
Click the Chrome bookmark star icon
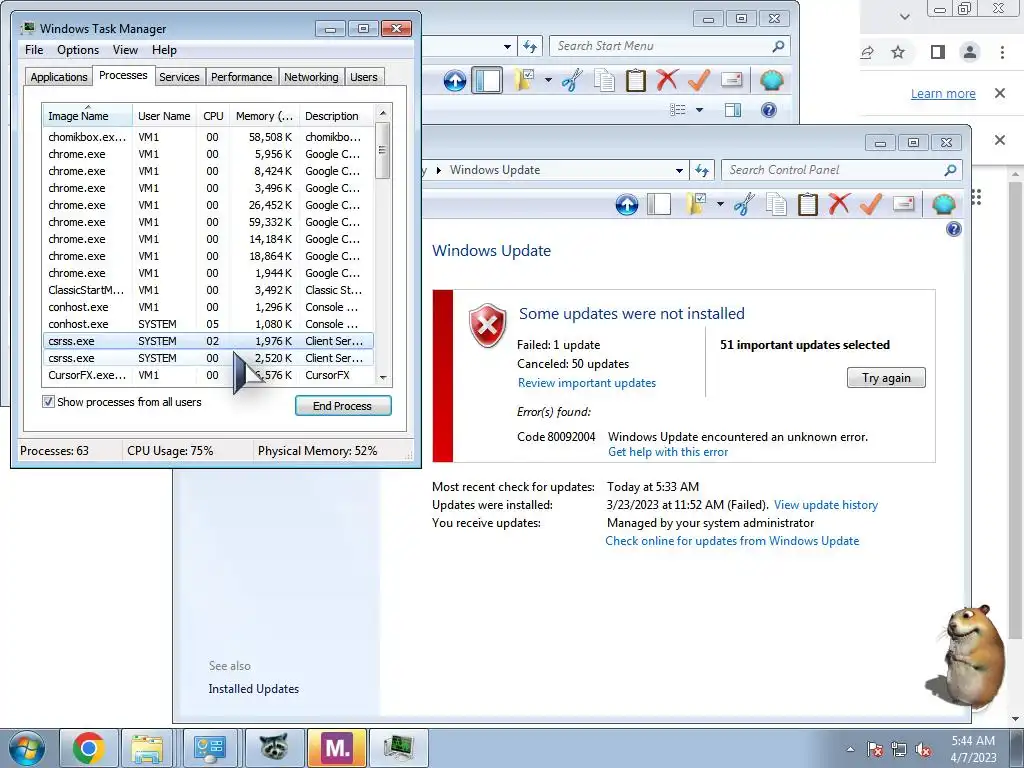898,52
